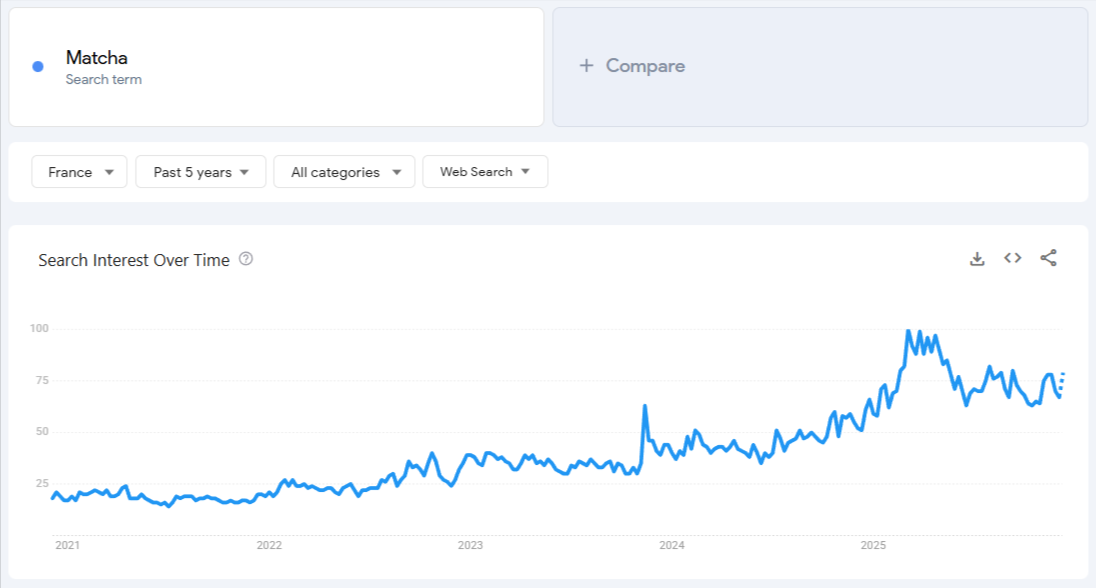Share the Matcha trends chart
The width and height of the screenshot is (1096, 588).
pyautogui.click(x=1048, y=257)
